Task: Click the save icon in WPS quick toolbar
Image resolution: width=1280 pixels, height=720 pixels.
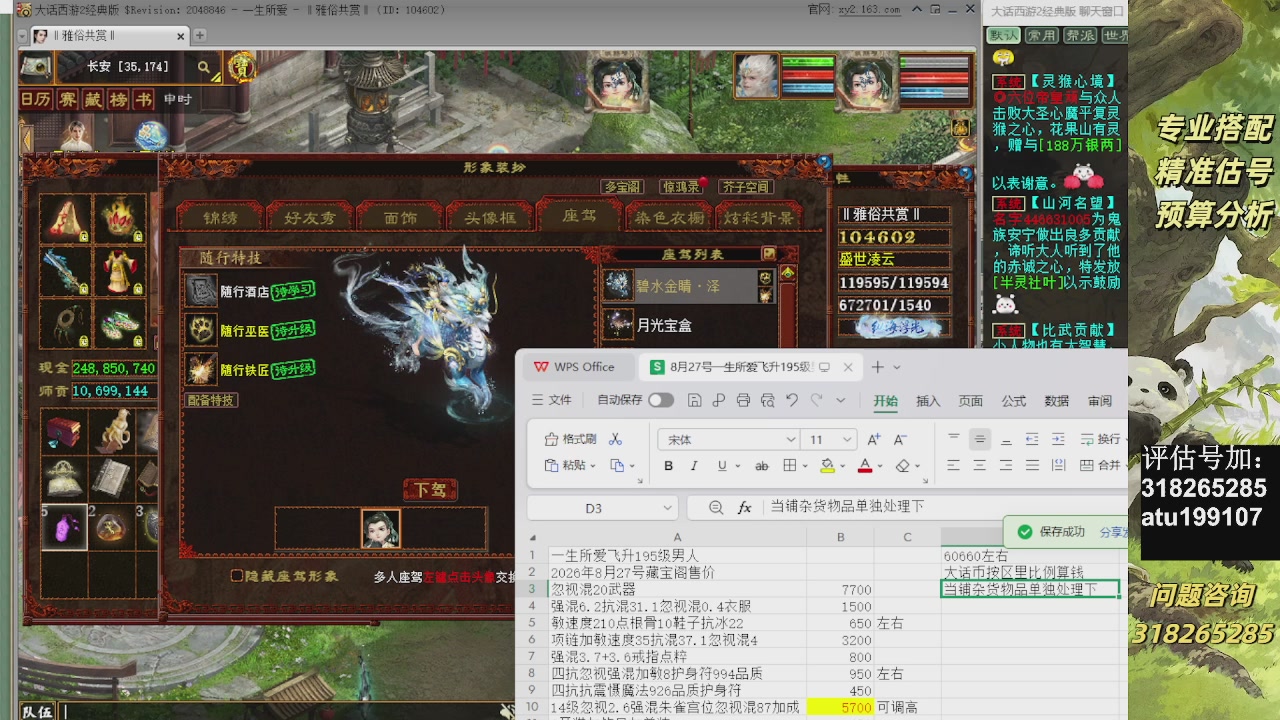Action: pos(695,400)
